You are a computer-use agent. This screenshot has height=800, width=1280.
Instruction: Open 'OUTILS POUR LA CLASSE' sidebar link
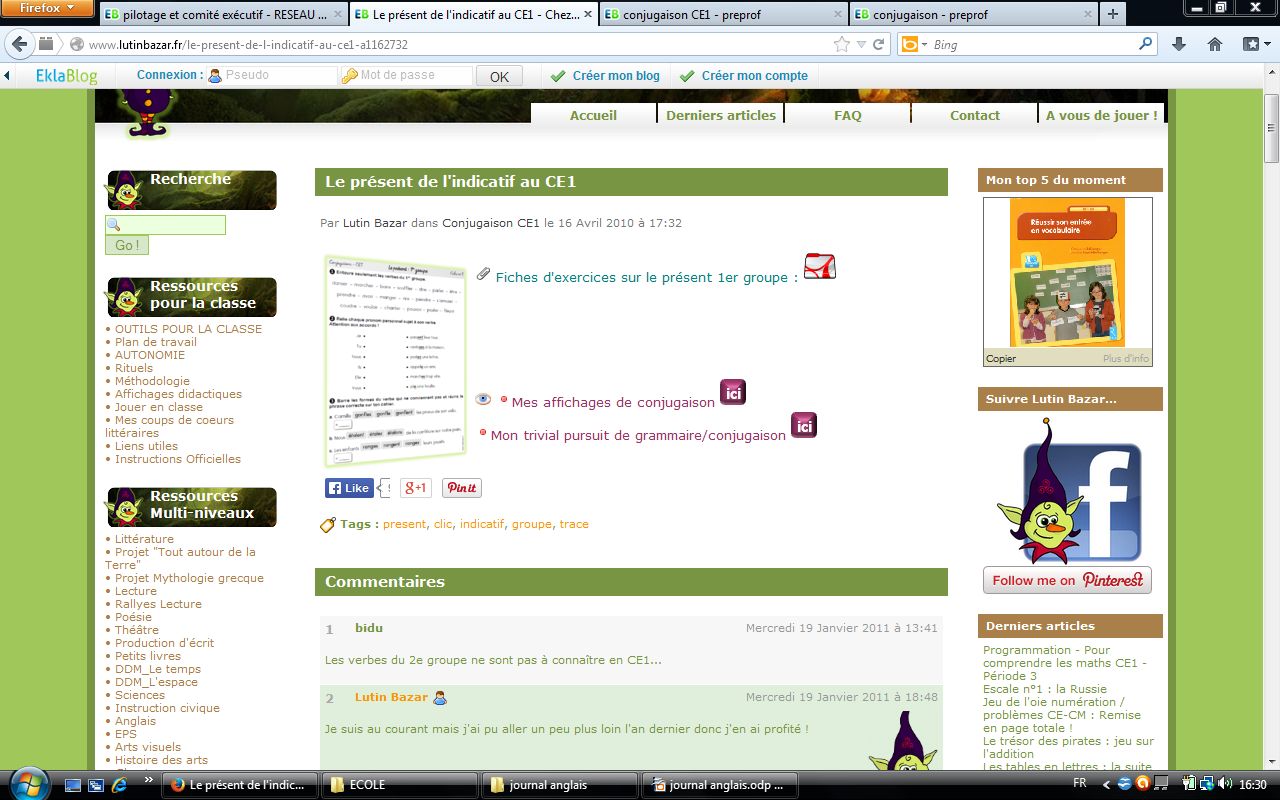click(188, 329)
